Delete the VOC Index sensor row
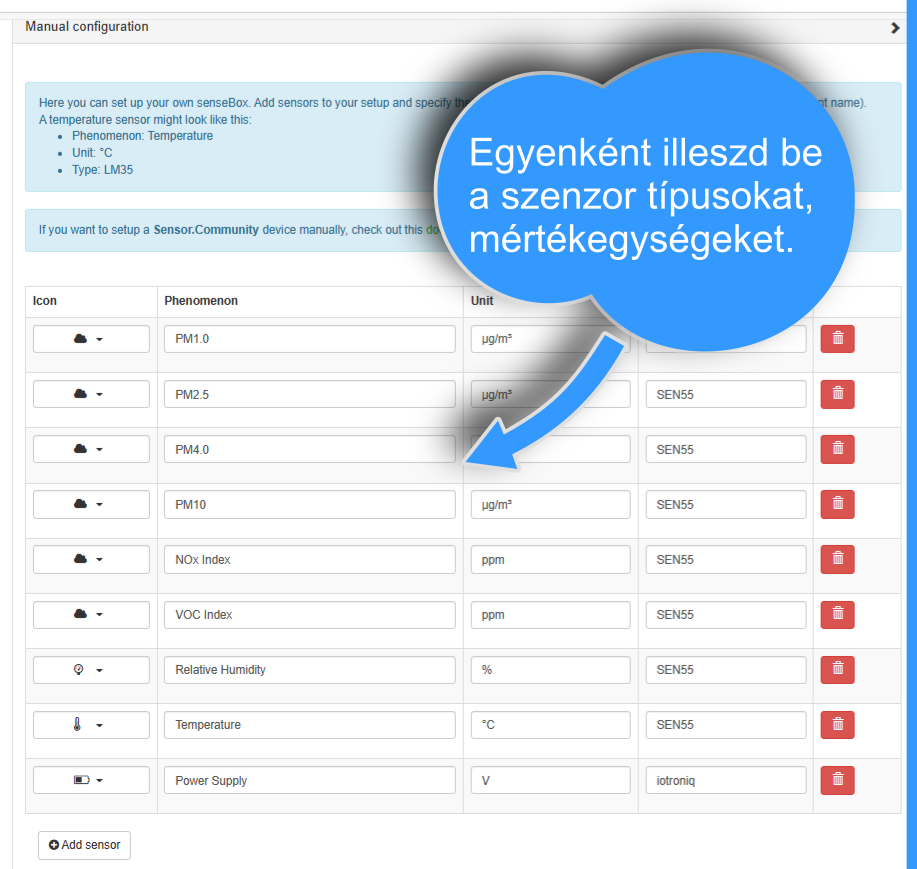917x869 pixels. pos(837,614)
